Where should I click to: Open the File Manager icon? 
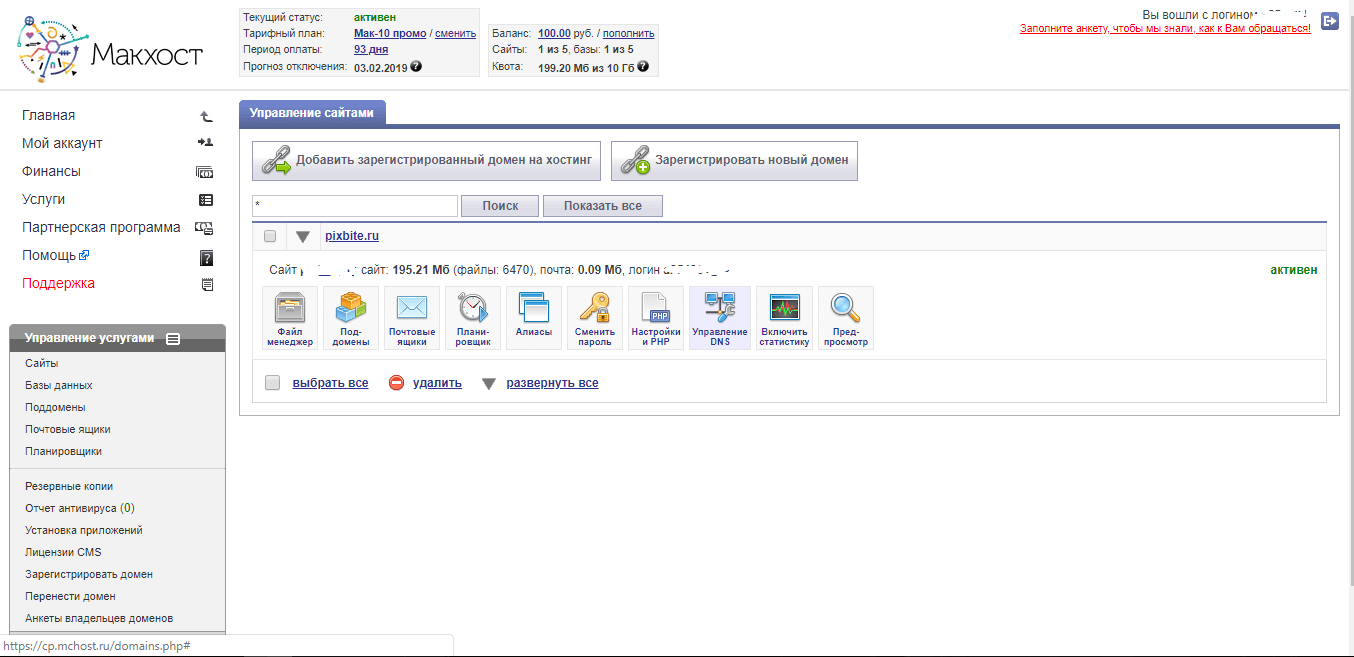tap(290, 317)
